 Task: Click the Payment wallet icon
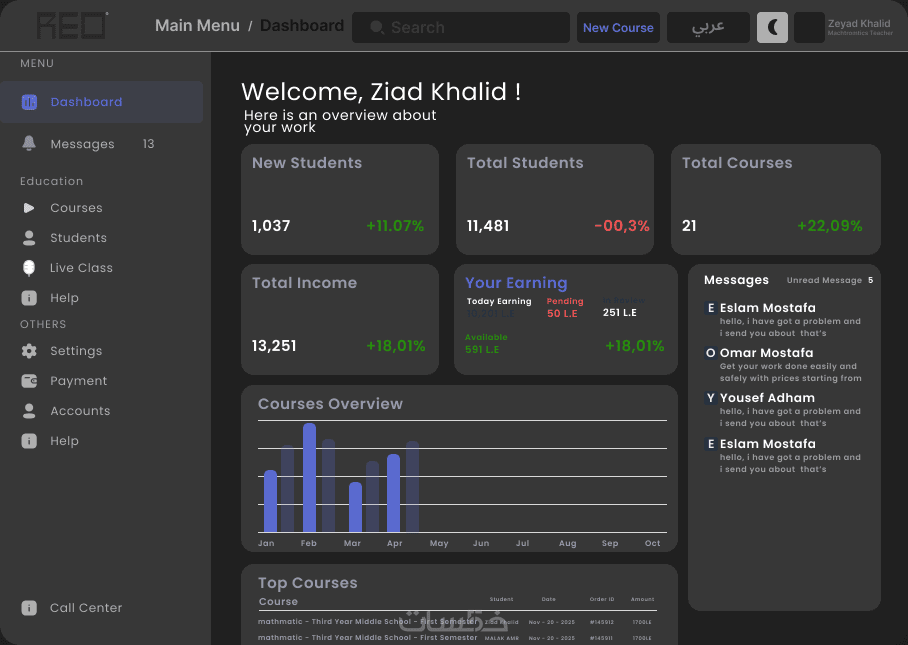coord(29,381)
